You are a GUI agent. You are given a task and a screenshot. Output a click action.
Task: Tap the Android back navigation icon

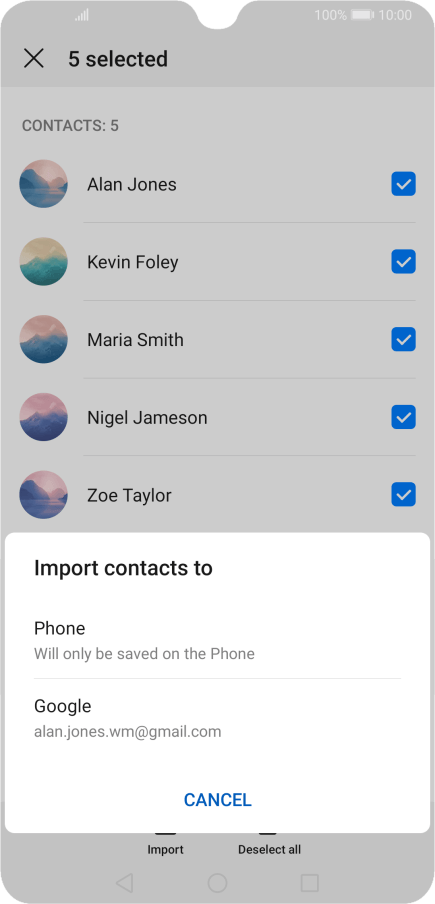(x=124, y=883)
